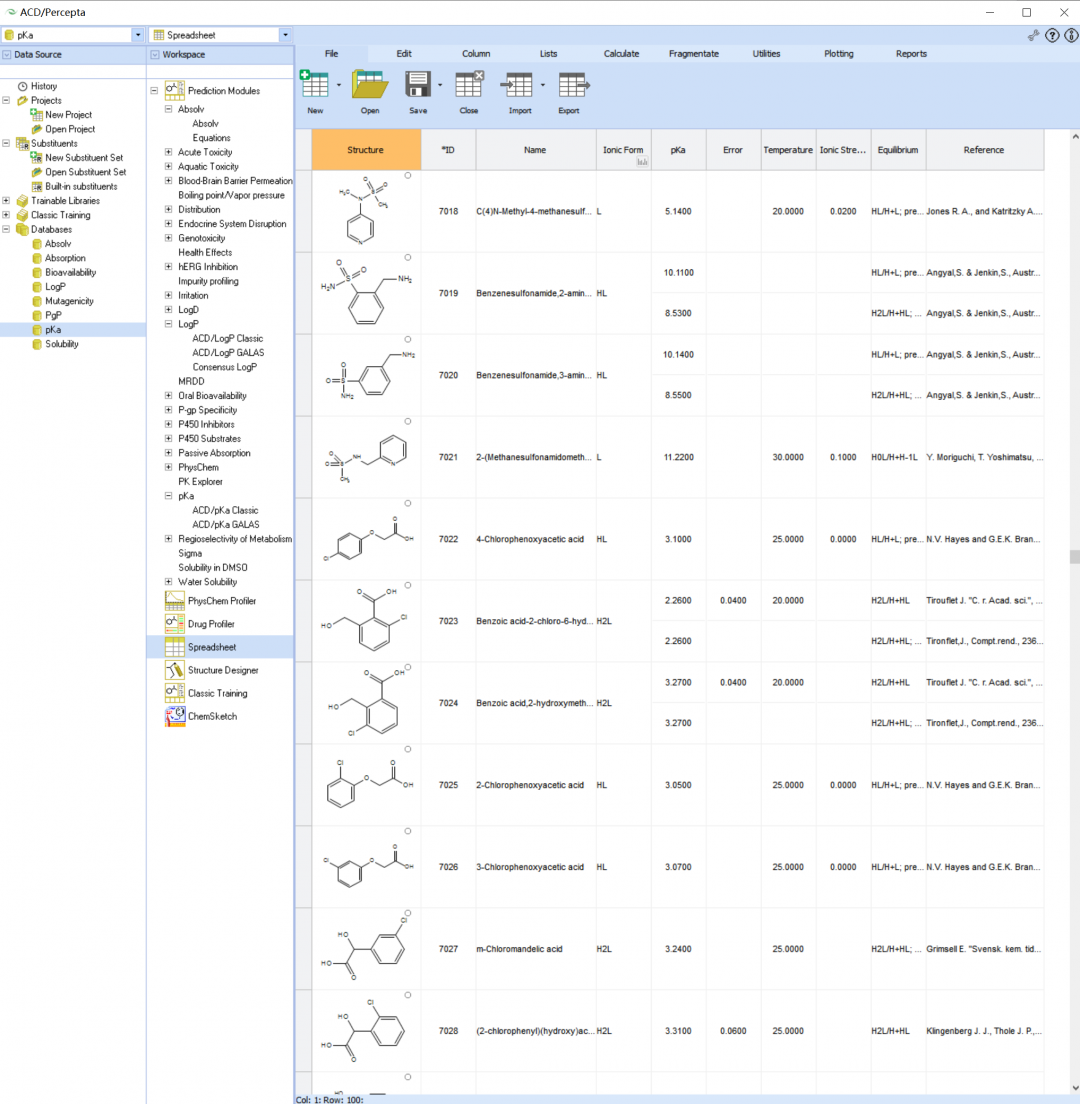Select the radio button for structure 7018
This screenshot has height=1104, width=1080.
click(408, 176)
